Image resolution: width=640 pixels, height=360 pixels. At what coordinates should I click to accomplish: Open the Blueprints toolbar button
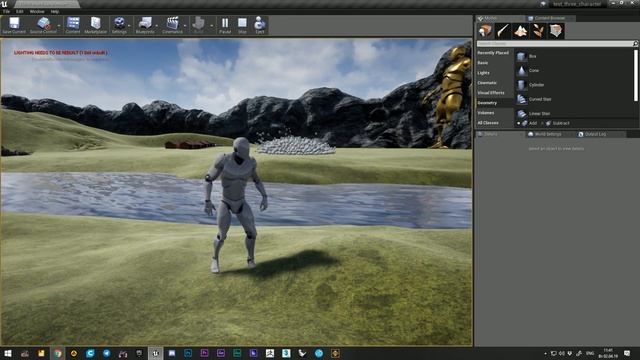click(145, 25)
